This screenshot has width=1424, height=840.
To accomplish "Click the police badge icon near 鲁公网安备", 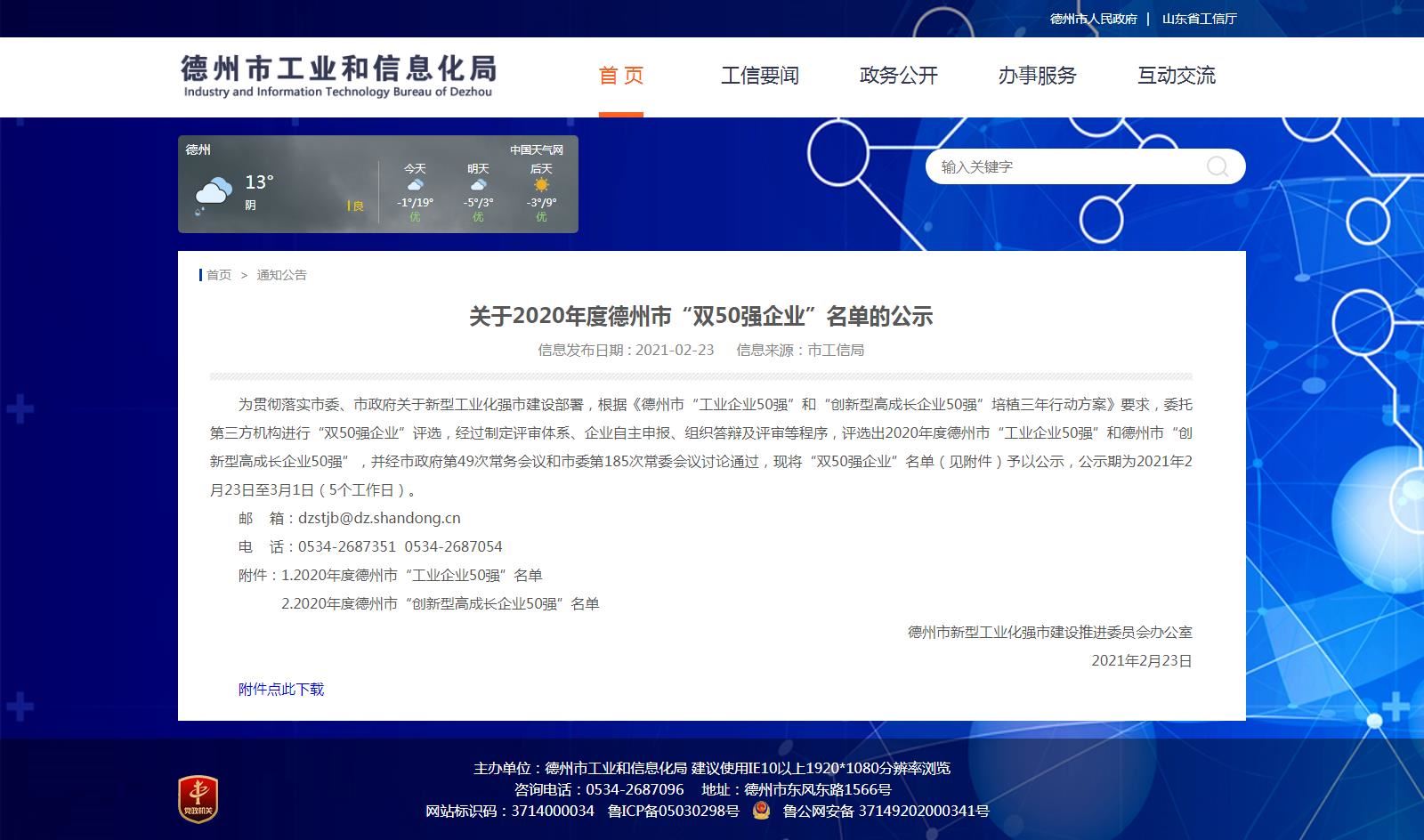I will pyautogui.click(x=761, y=811).
